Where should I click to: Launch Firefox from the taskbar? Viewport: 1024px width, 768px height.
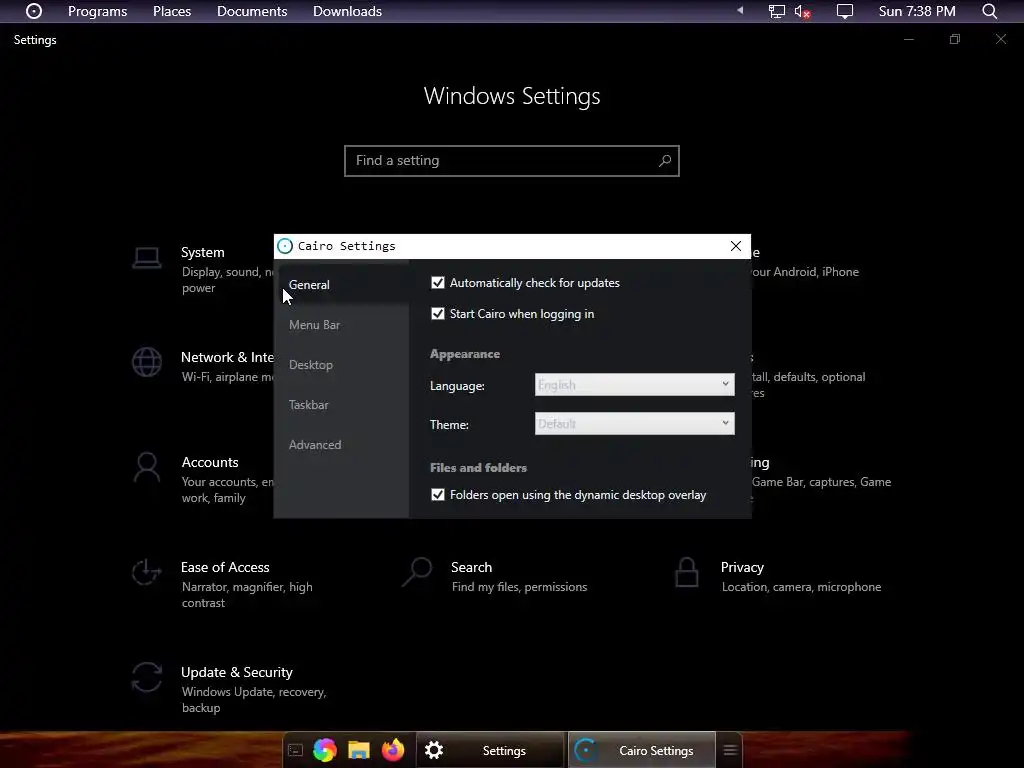point(393,750)
